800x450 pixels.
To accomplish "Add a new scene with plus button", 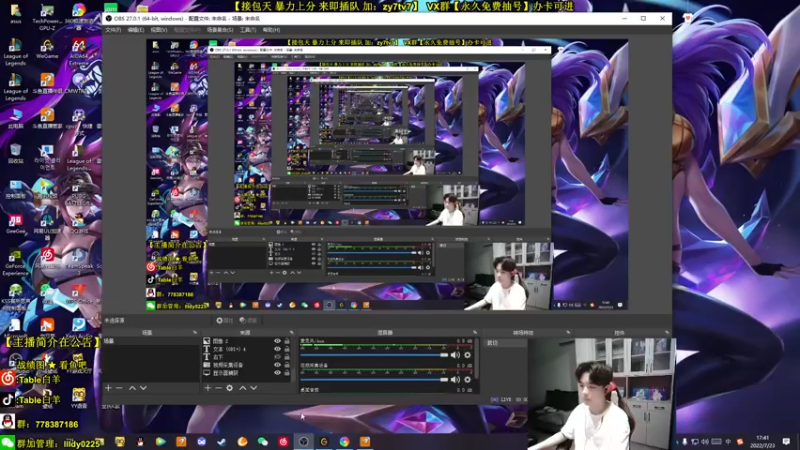I will click(108, 388).
